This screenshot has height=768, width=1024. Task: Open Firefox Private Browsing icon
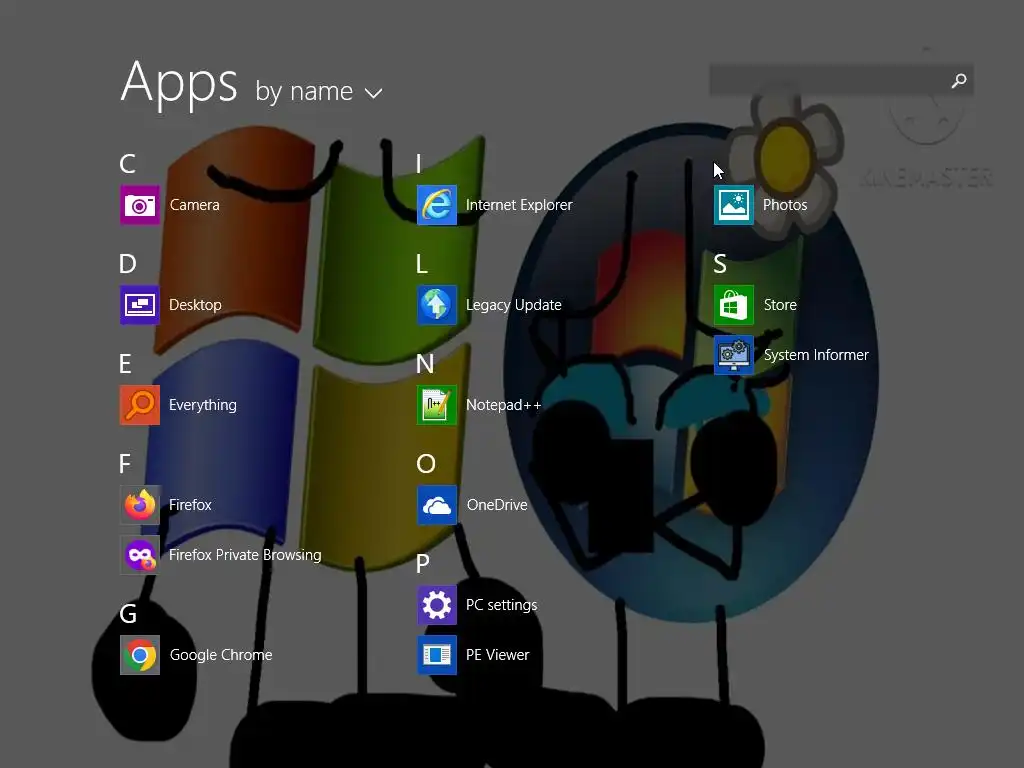tap(140, 555)
